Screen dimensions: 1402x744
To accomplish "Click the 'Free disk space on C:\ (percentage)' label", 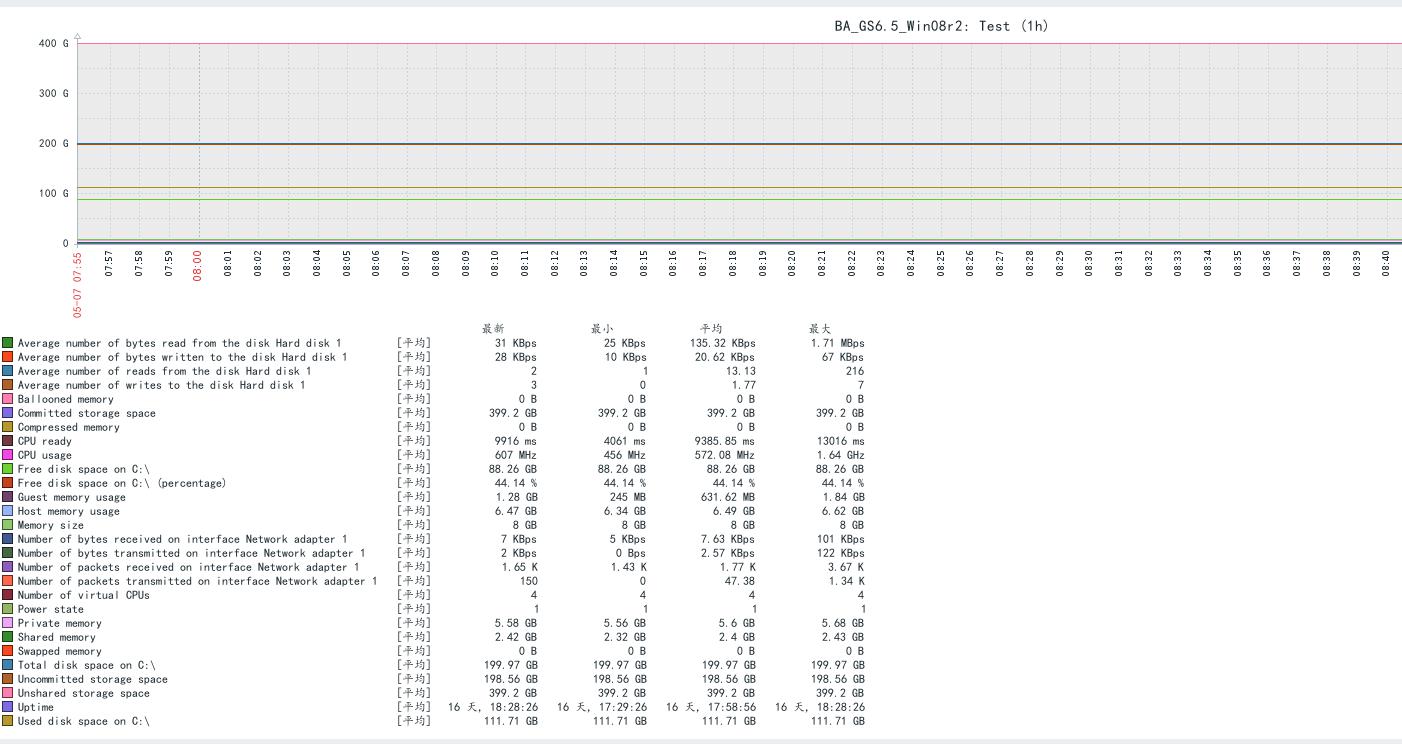I will pos(122,483).
